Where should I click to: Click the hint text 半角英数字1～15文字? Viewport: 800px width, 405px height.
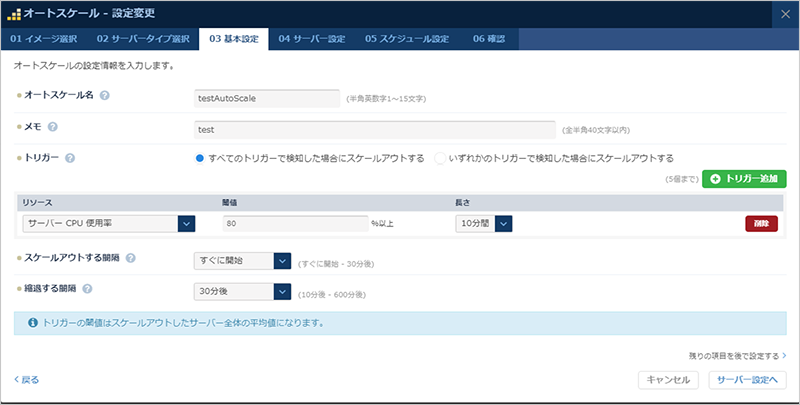[x=386, y=99]
